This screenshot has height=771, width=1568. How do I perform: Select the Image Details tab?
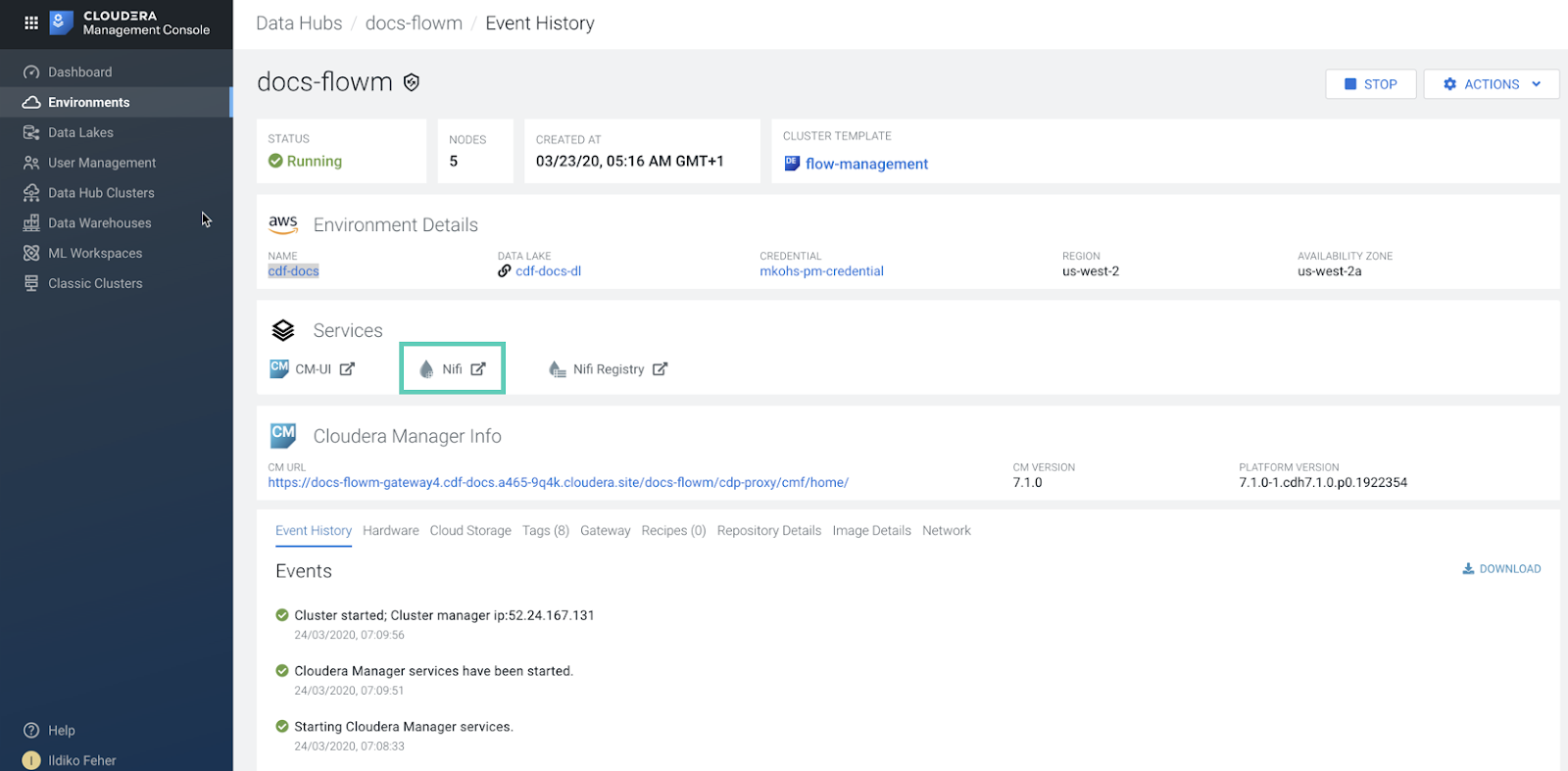[871, 531]
